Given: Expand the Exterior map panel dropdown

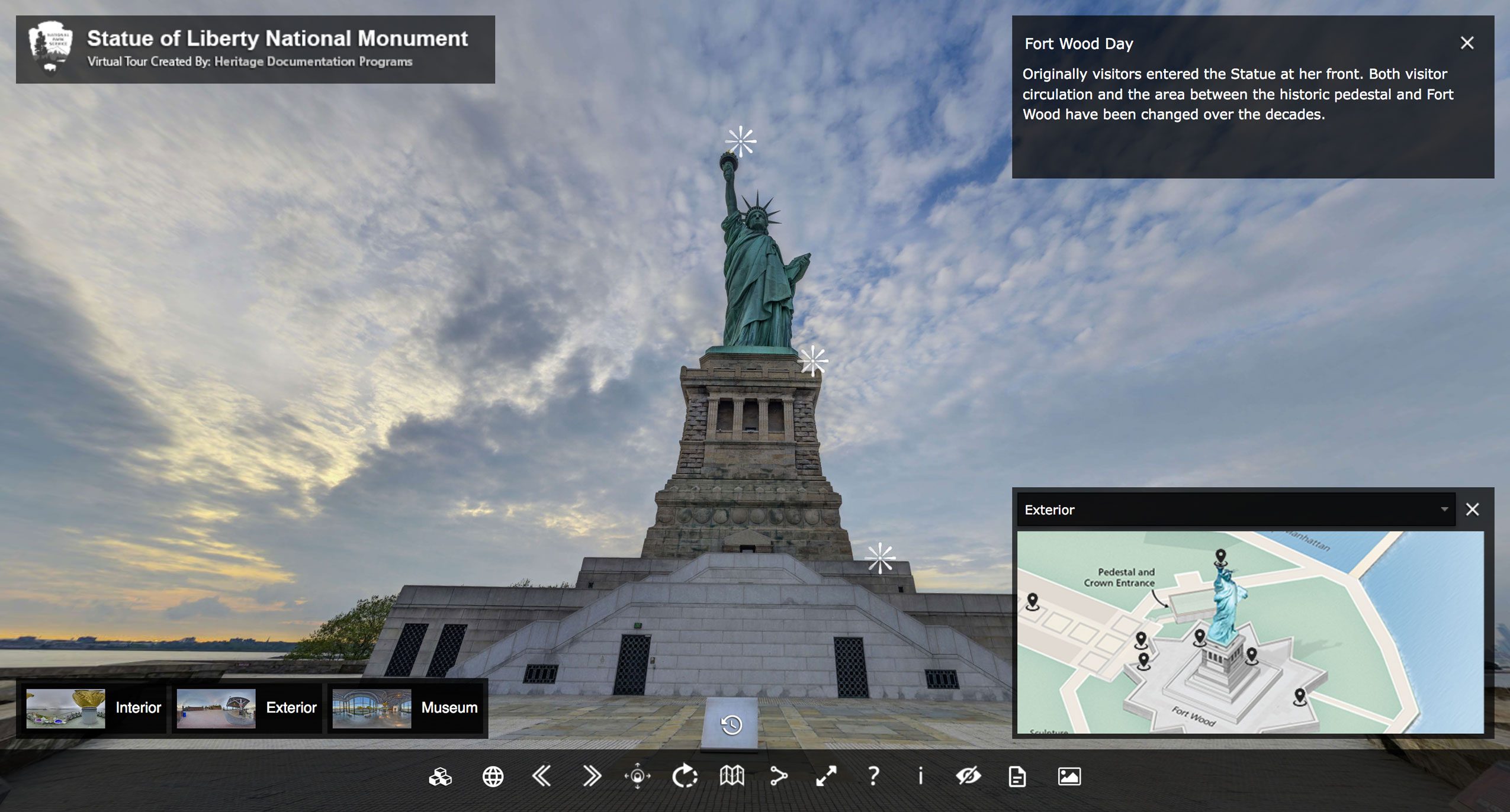Looking at the screenshot, I should 1445,510.
